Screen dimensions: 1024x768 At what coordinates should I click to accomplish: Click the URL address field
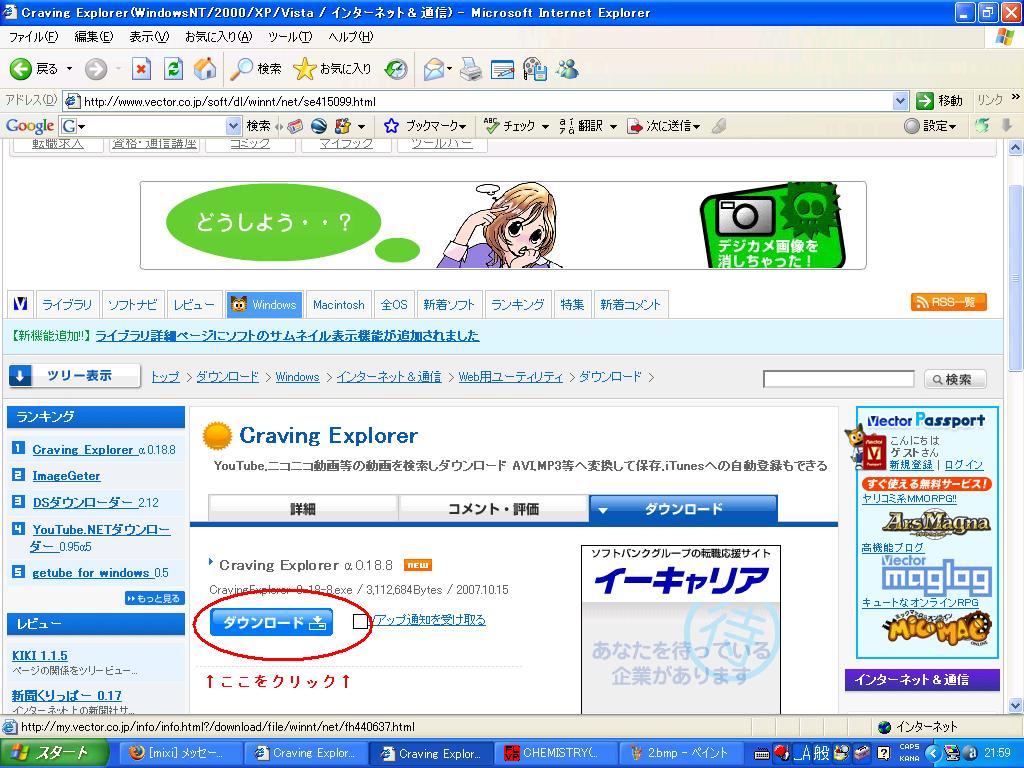pyautogui.click(x=487, y=101)
